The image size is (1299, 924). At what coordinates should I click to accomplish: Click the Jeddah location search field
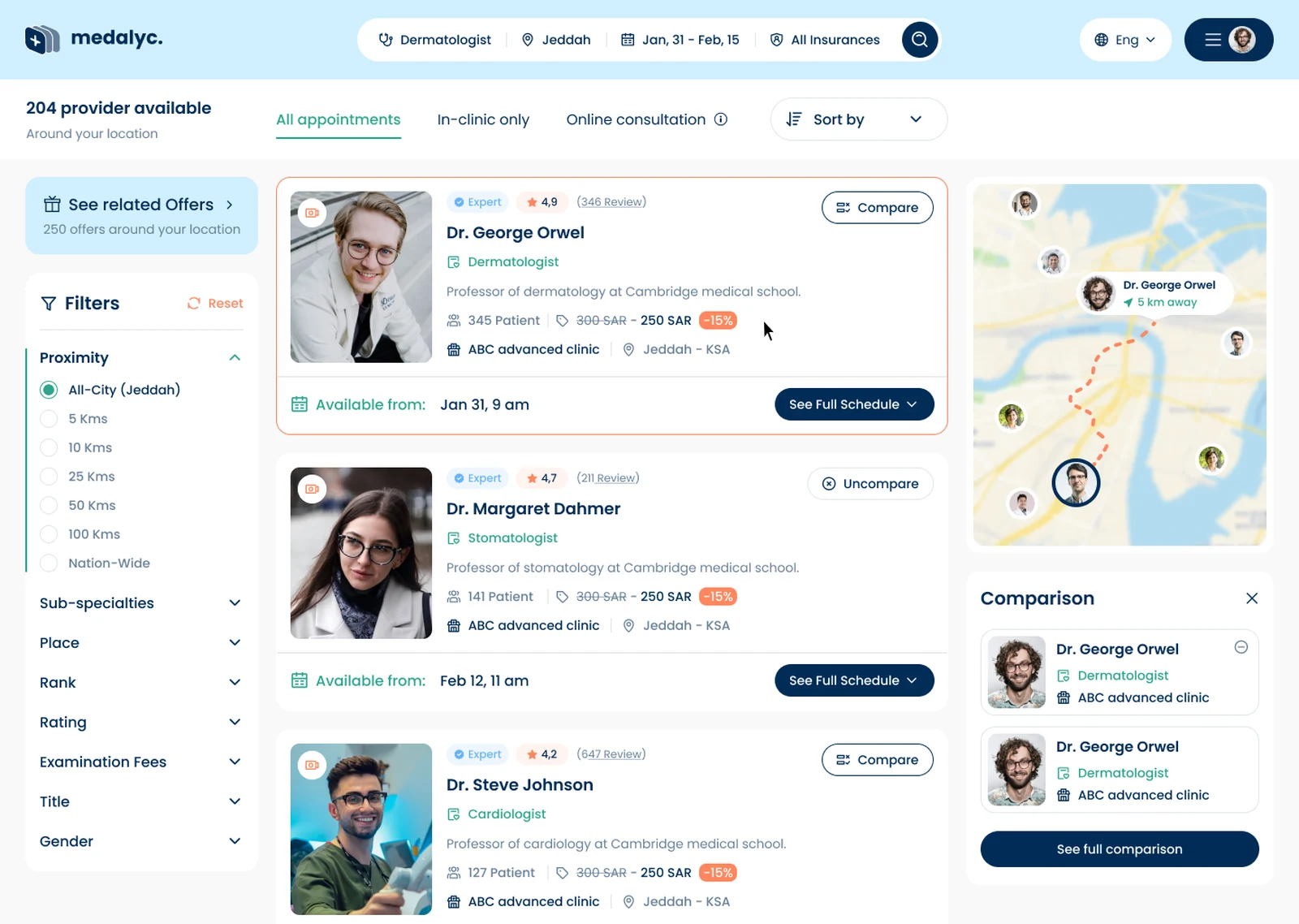(557, 40)
